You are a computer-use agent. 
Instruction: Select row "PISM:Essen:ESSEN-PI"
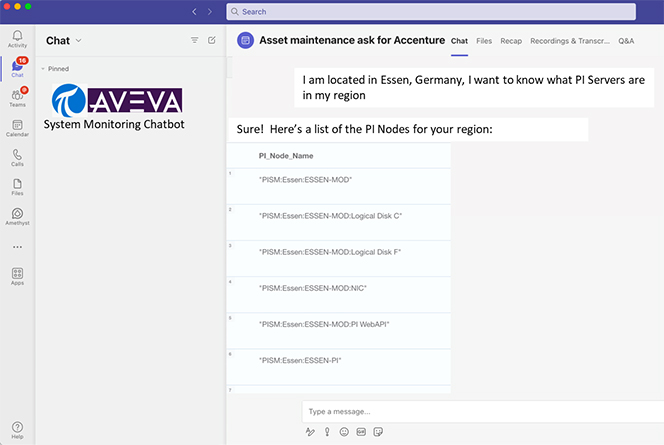pos(338,367)
